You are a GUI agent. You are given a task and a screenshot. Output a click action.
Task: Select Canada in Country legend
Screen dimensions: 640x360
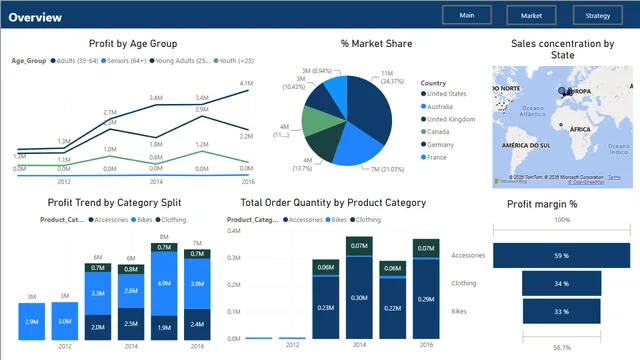(435, 132)
